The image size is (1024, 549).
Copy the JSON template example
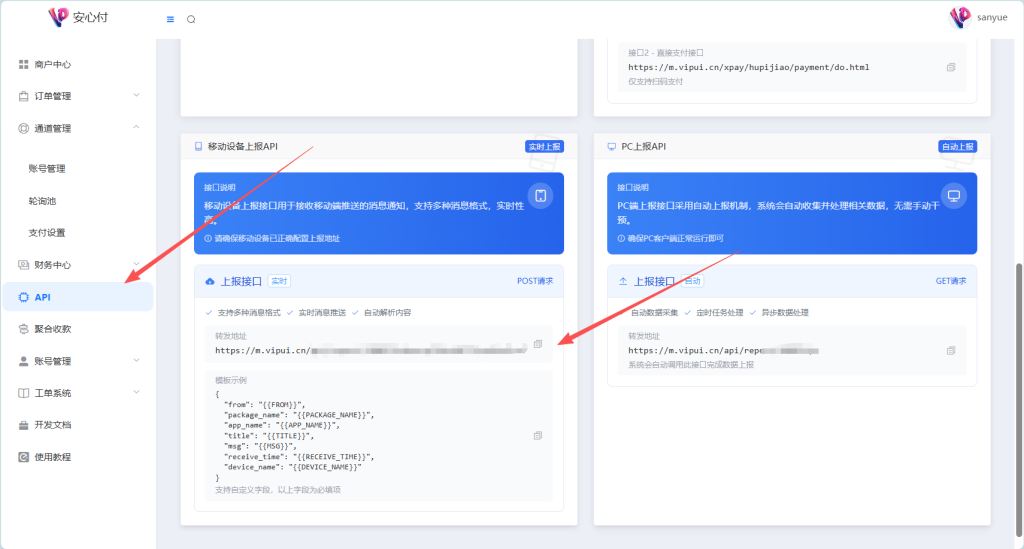coord(538,435)
